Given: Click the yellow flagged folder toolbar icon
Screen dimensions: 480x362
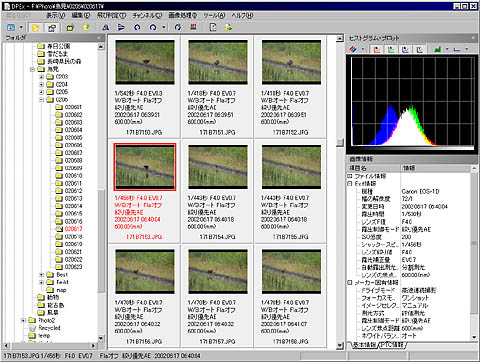Looking at the screenshot, I should coord(86,27).
